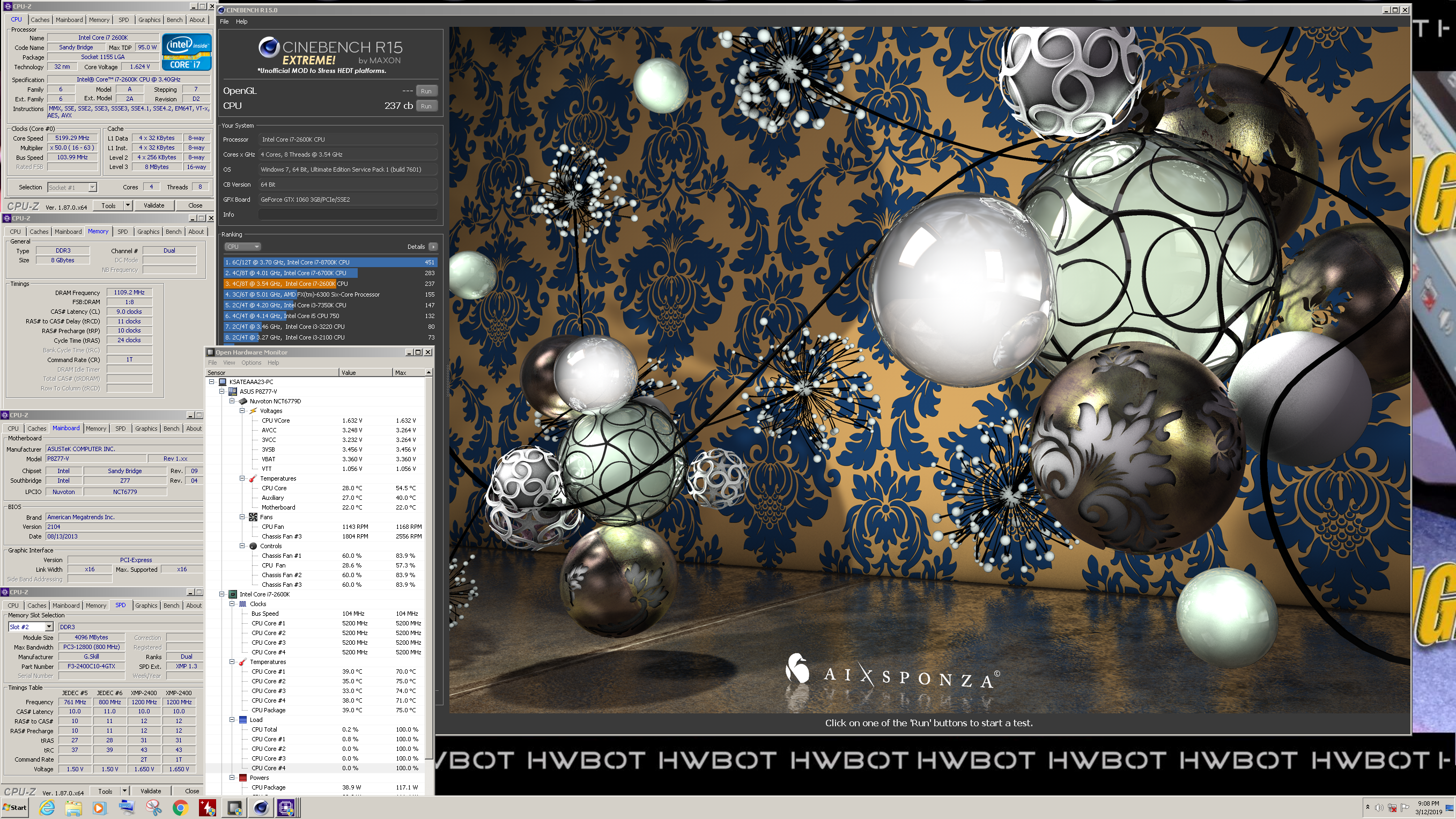This screenshot has width=1456, height=819.
Task: Open the SPD tab in top CPU-Z window
Action: (x=124, y=20)
